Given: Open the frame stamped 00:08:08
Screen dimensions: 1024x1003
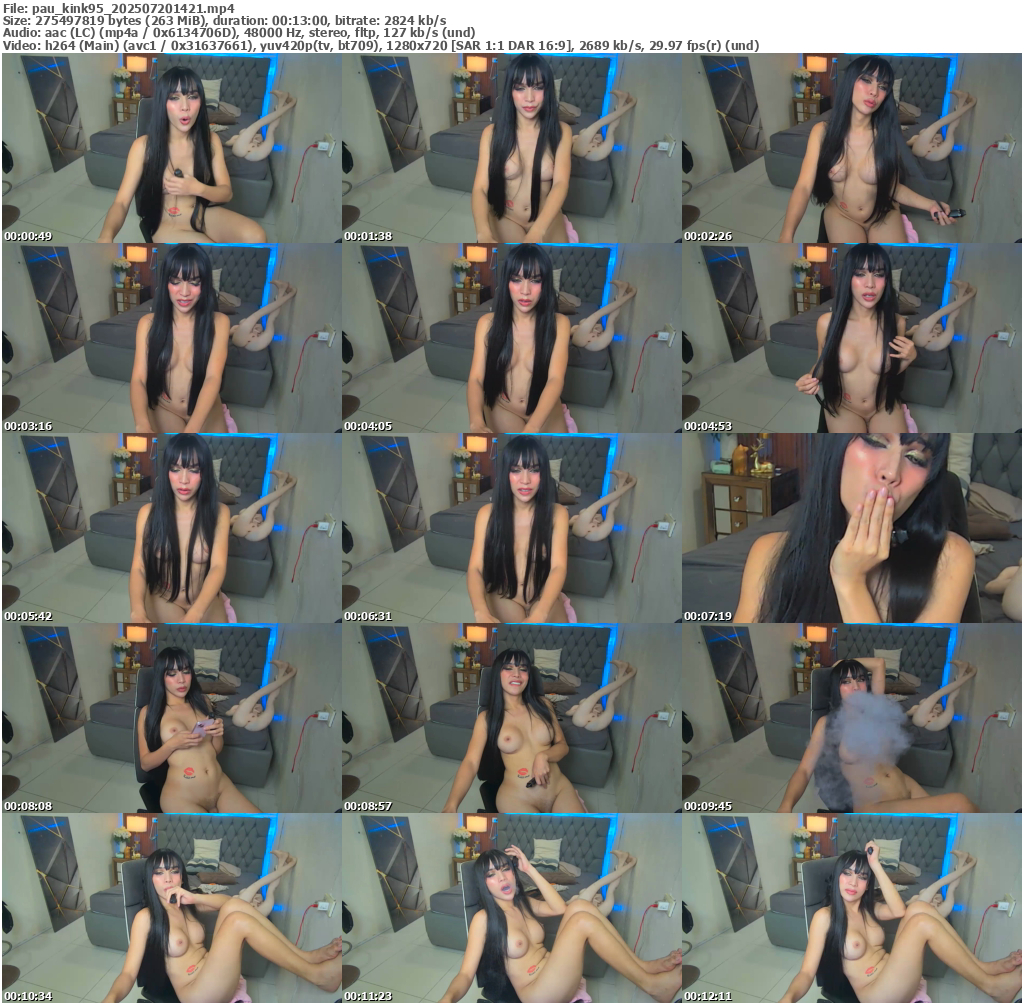Looking at the screenshot, I should coord(172,718).
